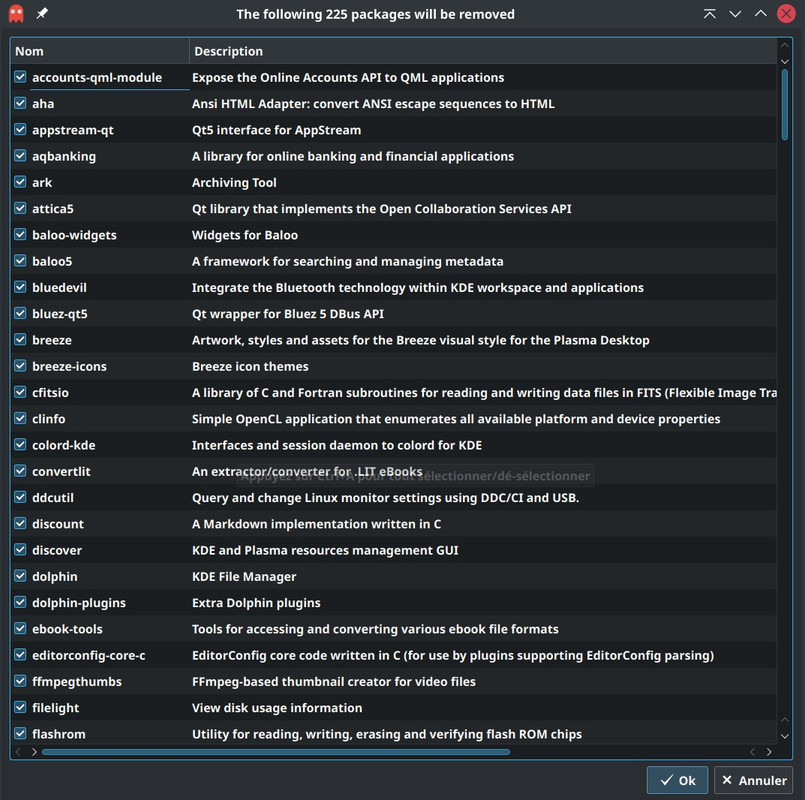Sort by the Nom column header
Image resolution: width=805 pixels, height=800 pixels.
click(100, 51)
